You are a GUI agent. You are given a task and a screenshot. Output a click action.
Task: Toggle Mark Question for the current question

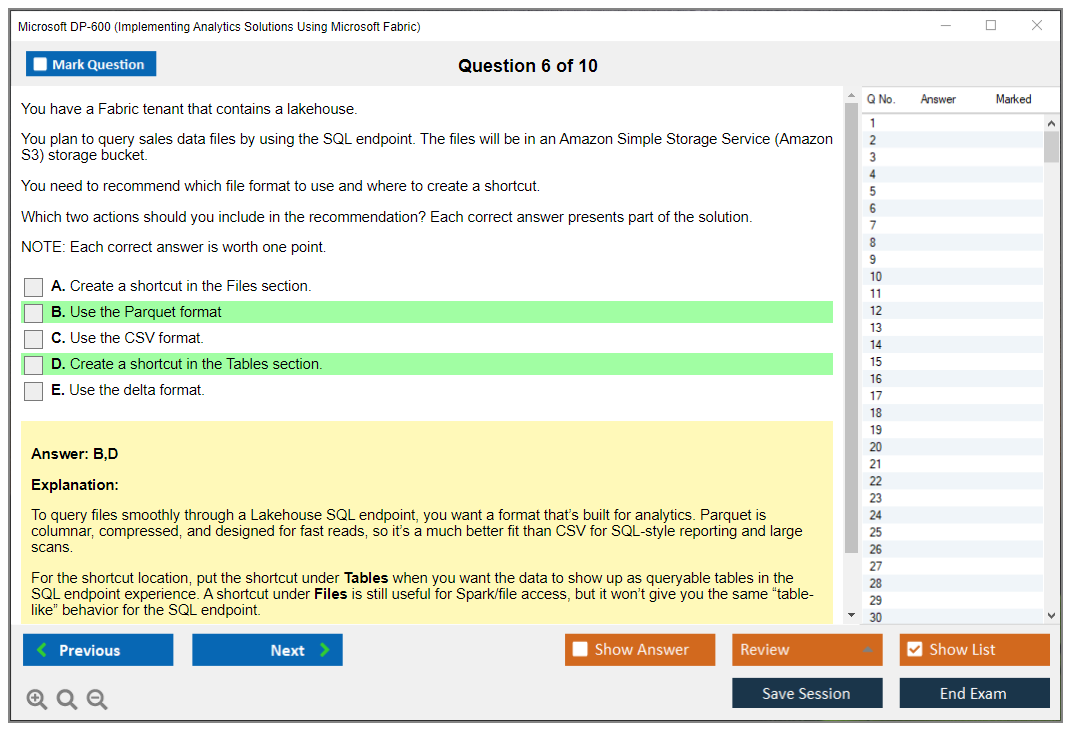pos(91,63)
